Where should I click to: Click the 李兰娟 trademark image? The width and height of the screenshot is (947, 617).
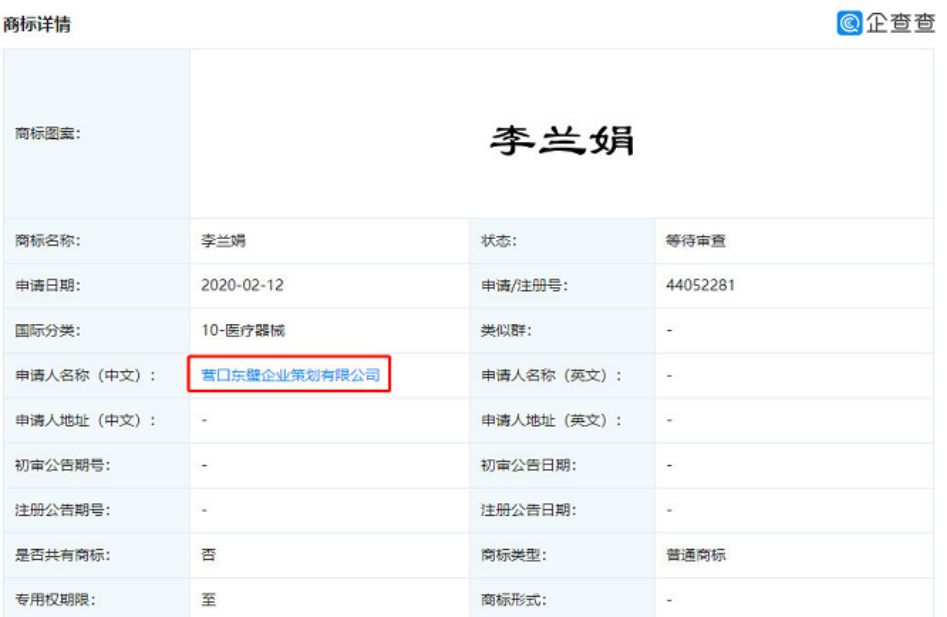click(562, 140)
